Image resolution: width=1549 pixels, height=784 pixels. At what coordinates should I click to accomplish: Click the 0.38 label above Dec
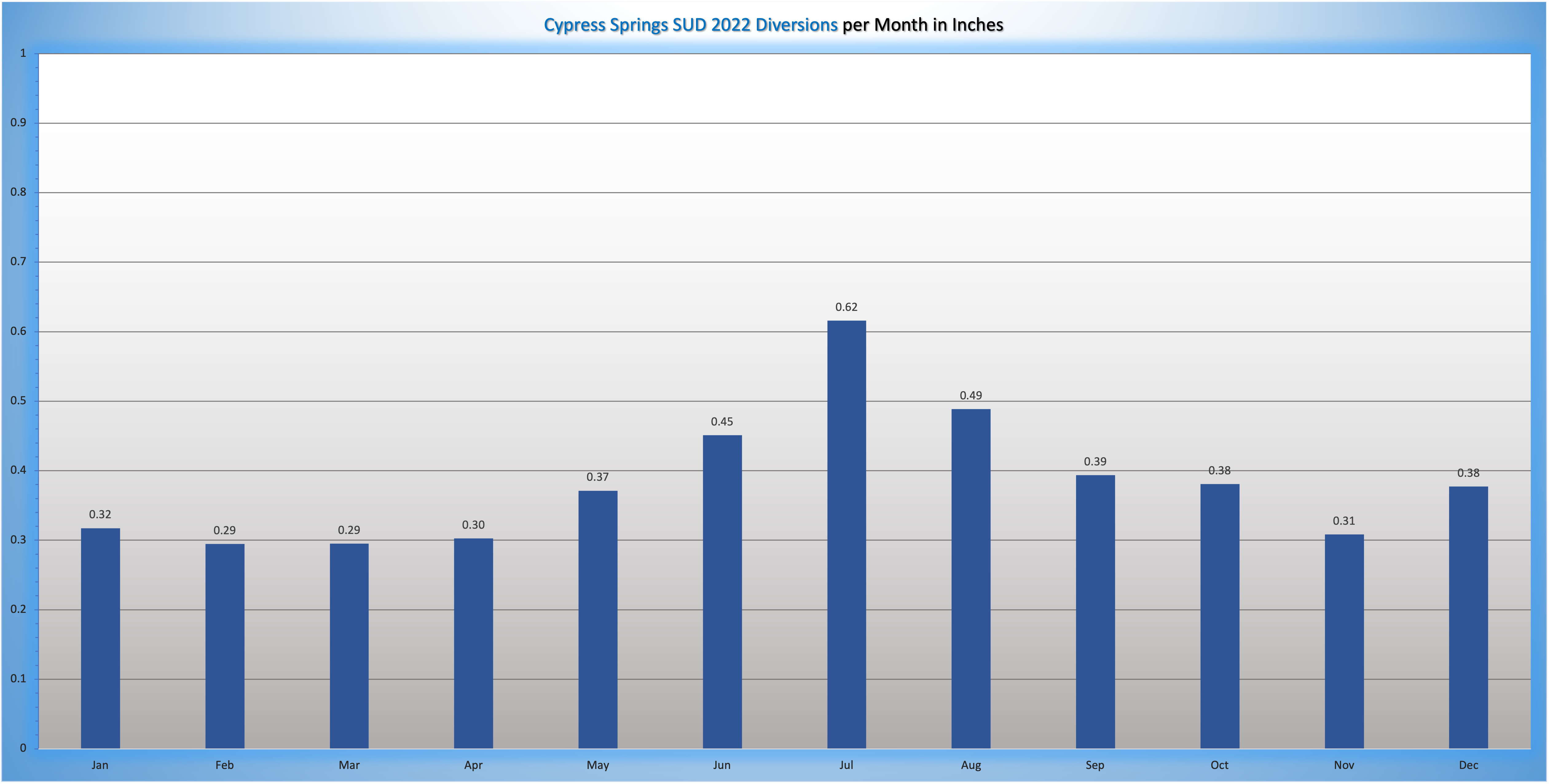(x=1468, y=473)
